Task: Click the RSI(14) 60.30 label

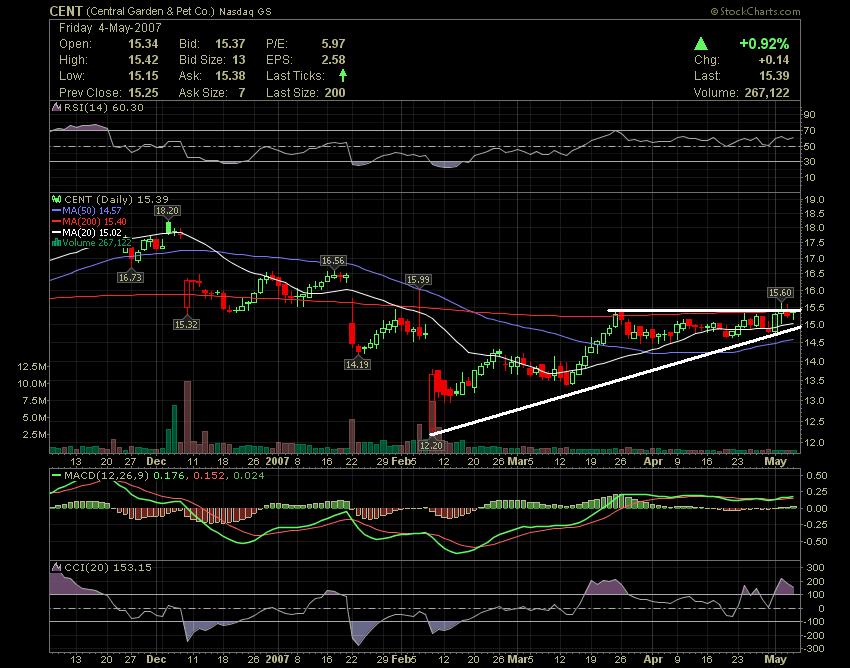Action: pyautogui.click(x=104, y=107)
